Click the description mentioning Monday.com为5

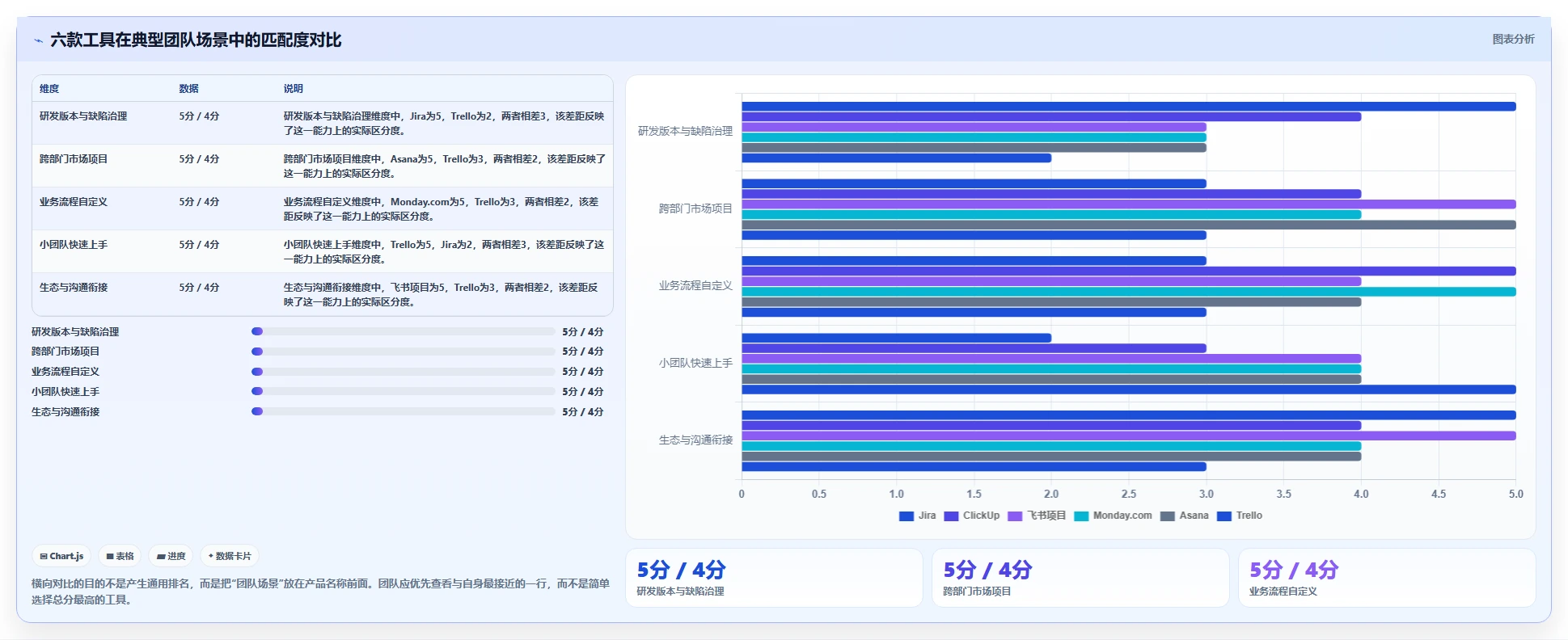click(441, 209)
